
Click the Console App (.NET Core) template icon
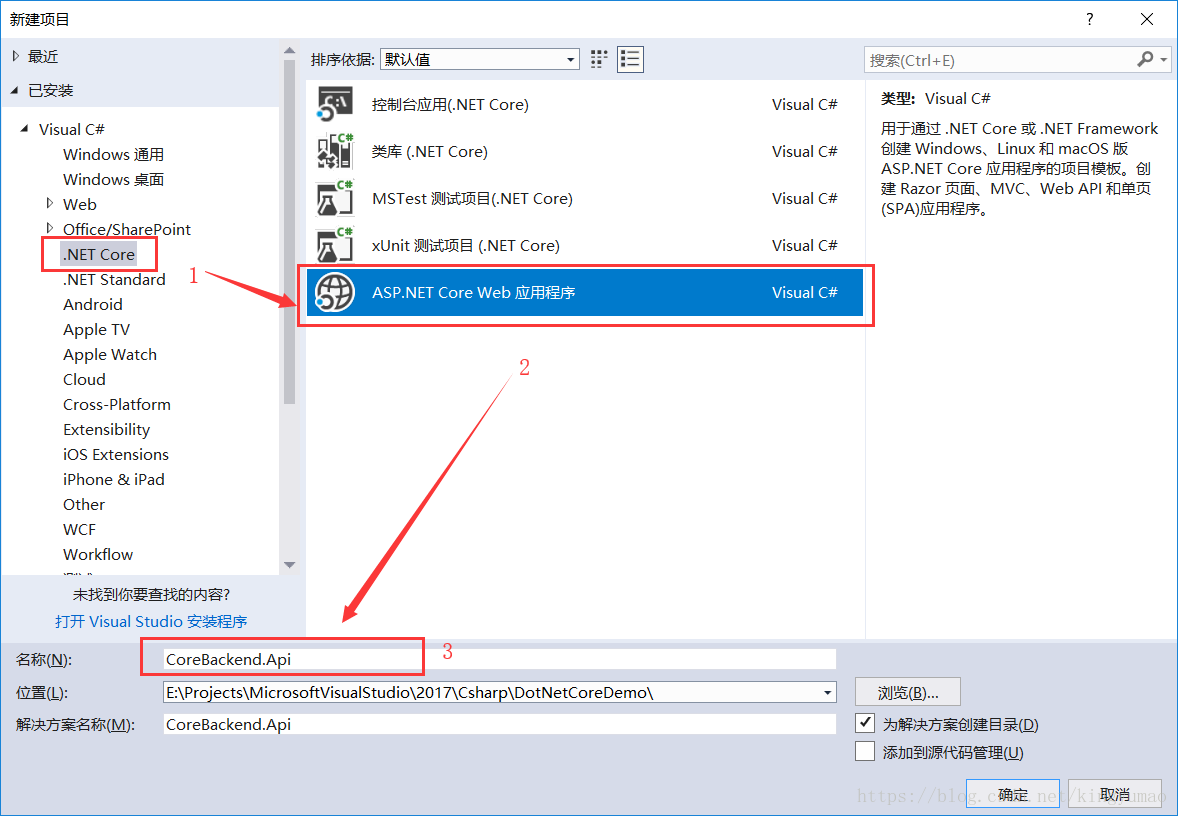pos(335,104)
